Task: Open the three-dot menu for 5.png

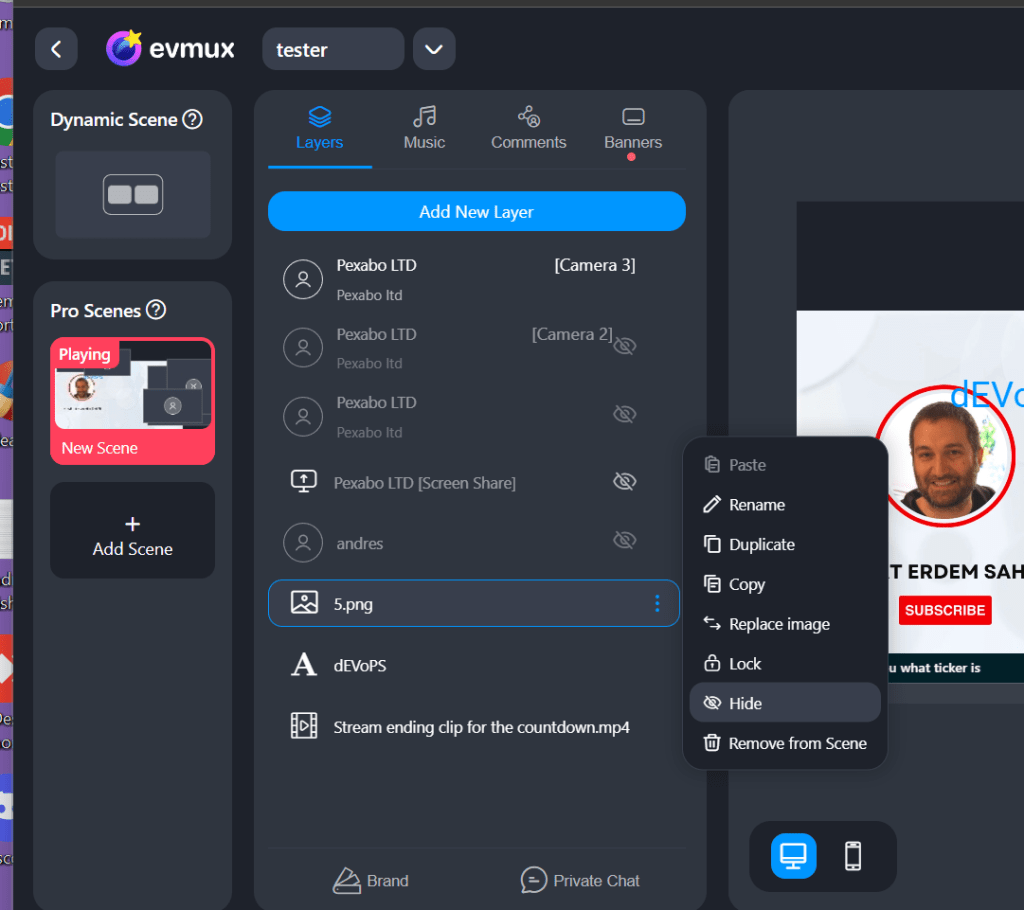Action: point(657,604)
